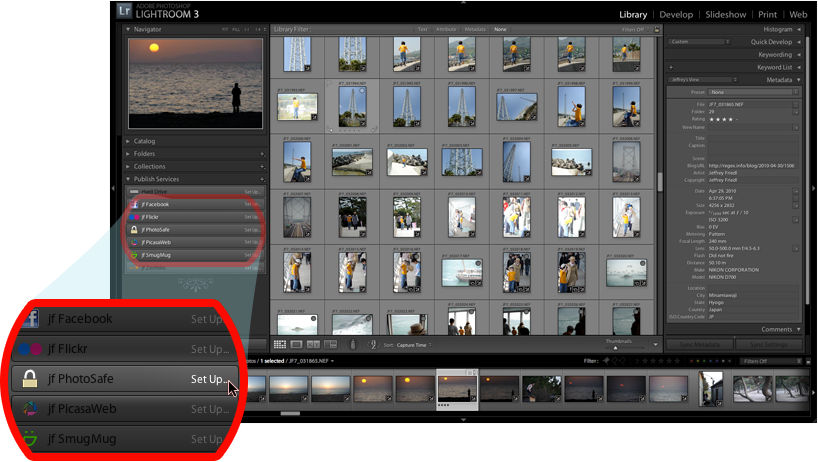The width and height of the screenshot is (818, 462).
Task: Click the go-to arrow beside Folder 29
Action: click(x=796, y=112)
